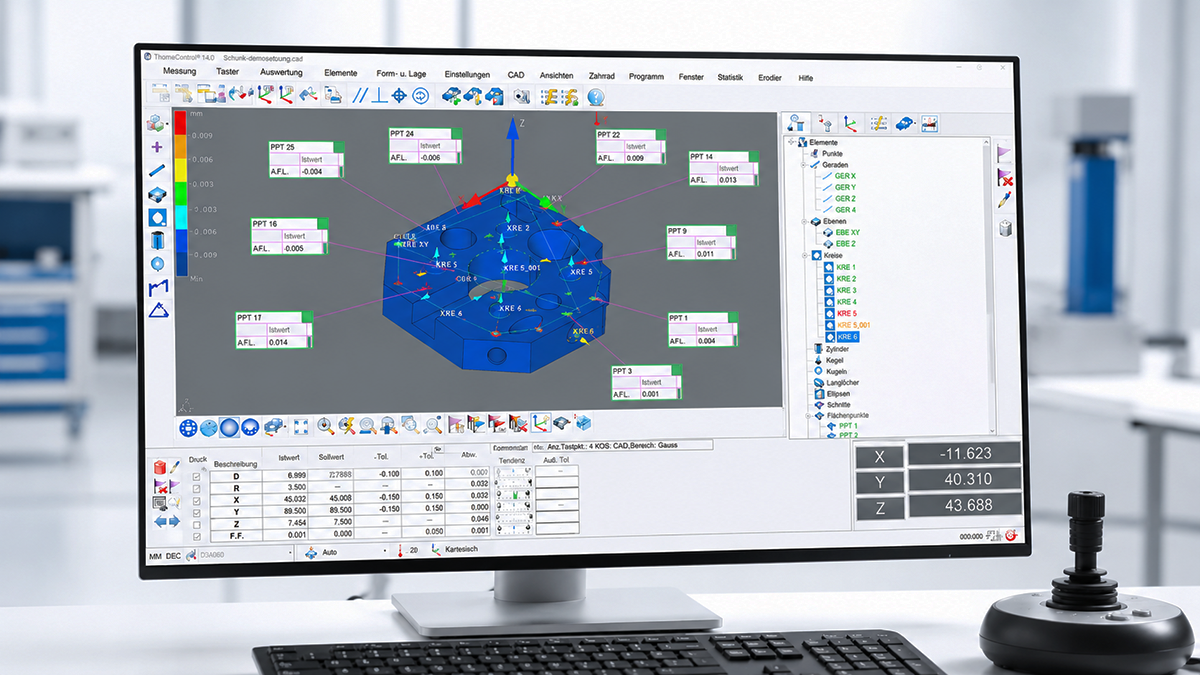Click the trash bin icon in right sidebar

pyautogui.click(x=1006, y=228)
